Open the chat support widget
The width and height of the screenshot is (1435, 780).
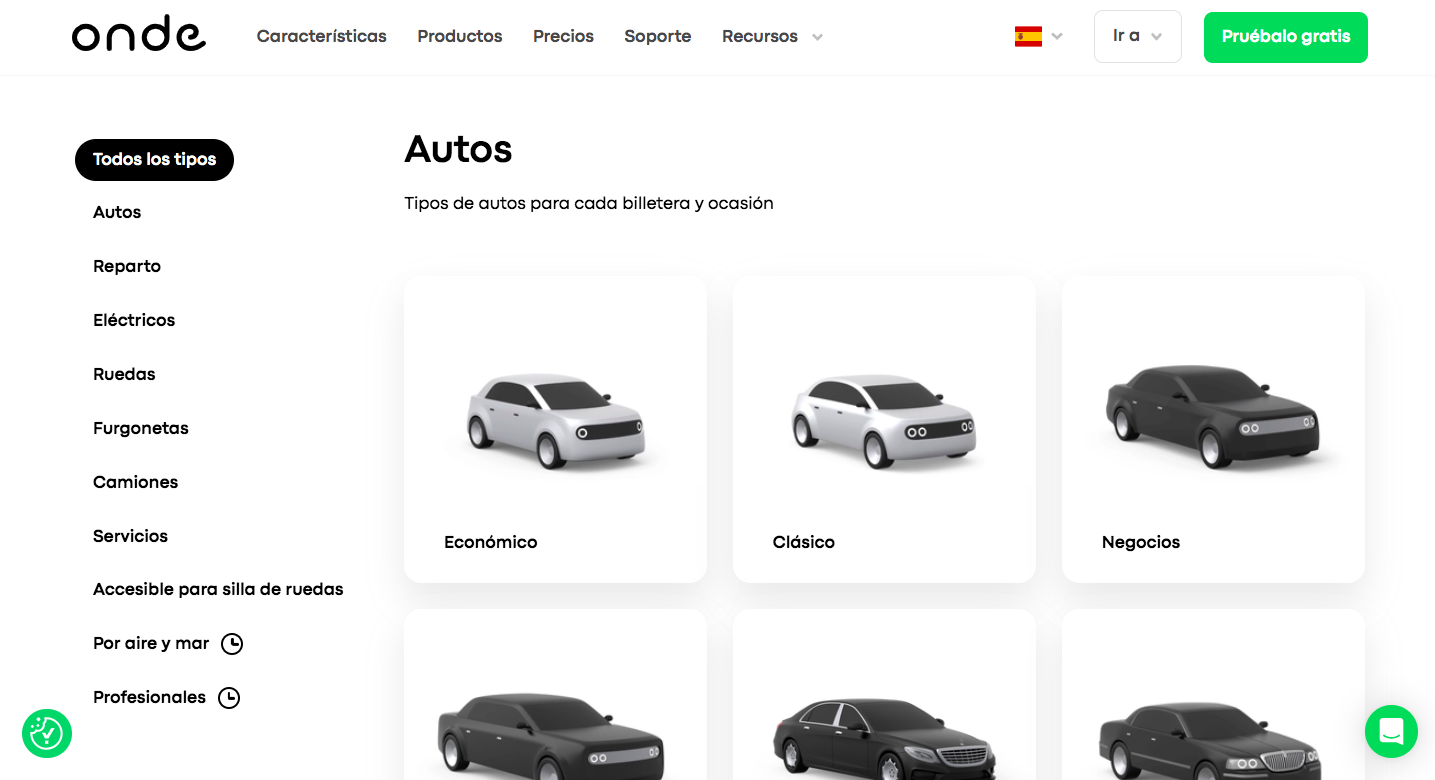1391,731
